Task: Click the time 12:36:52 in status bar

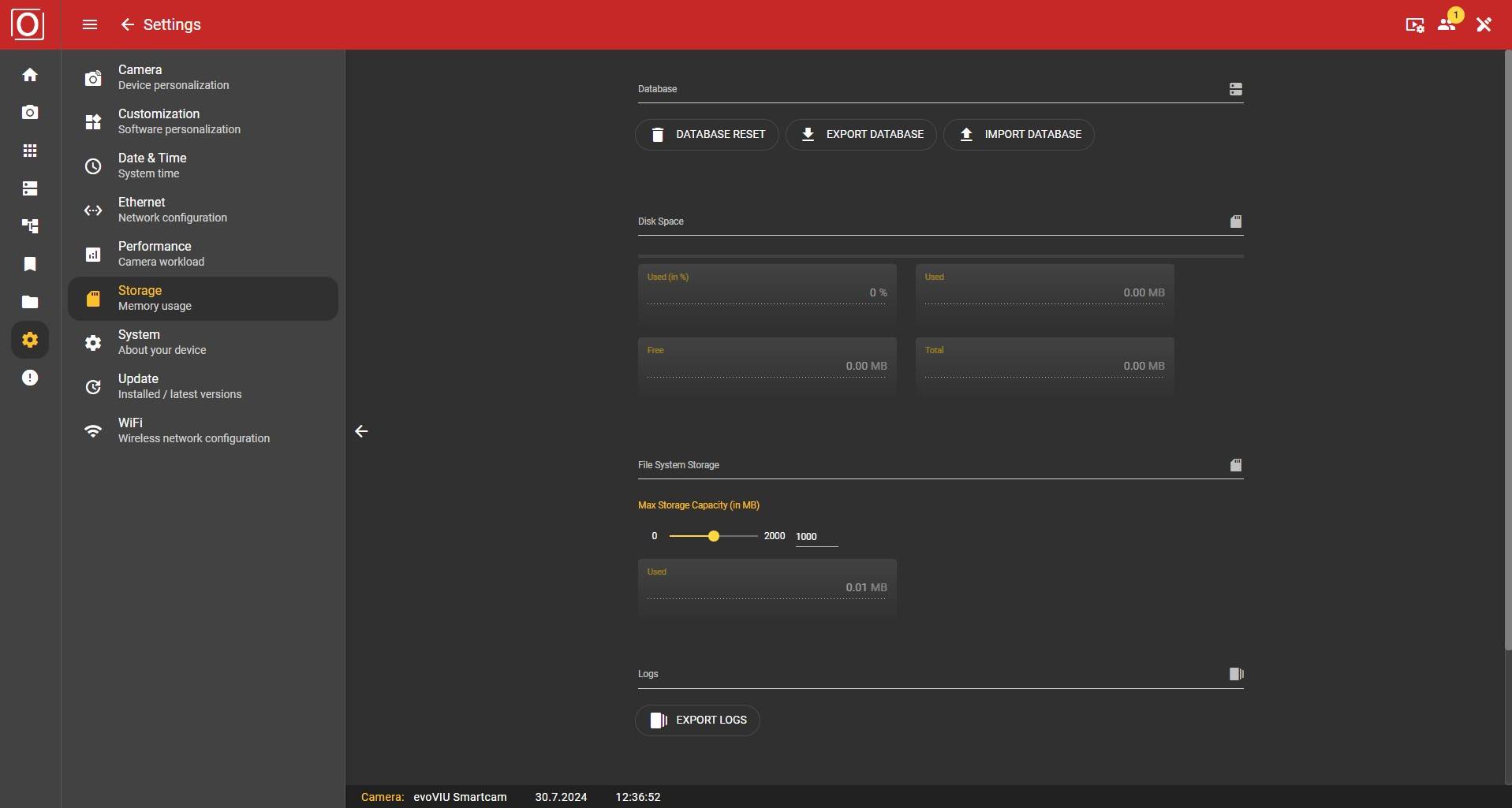Action: pyautogui.click(x=638, y=797)
